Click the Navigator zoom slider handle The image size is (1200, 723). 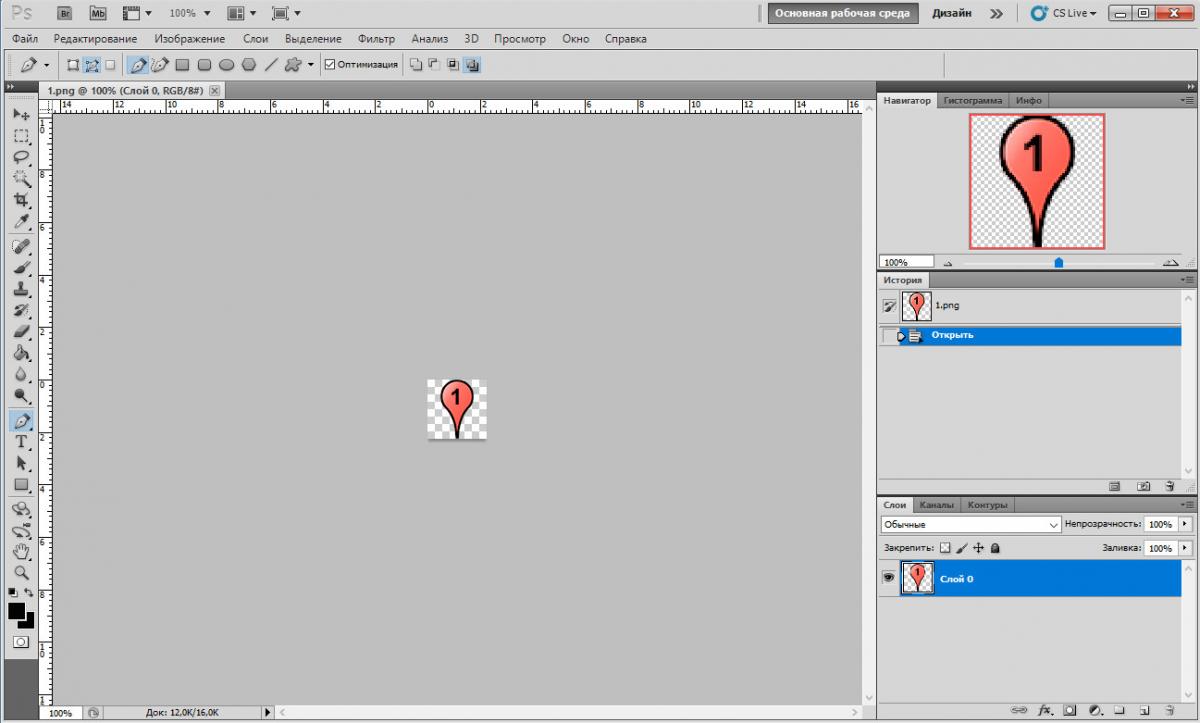coord(1058,263)
